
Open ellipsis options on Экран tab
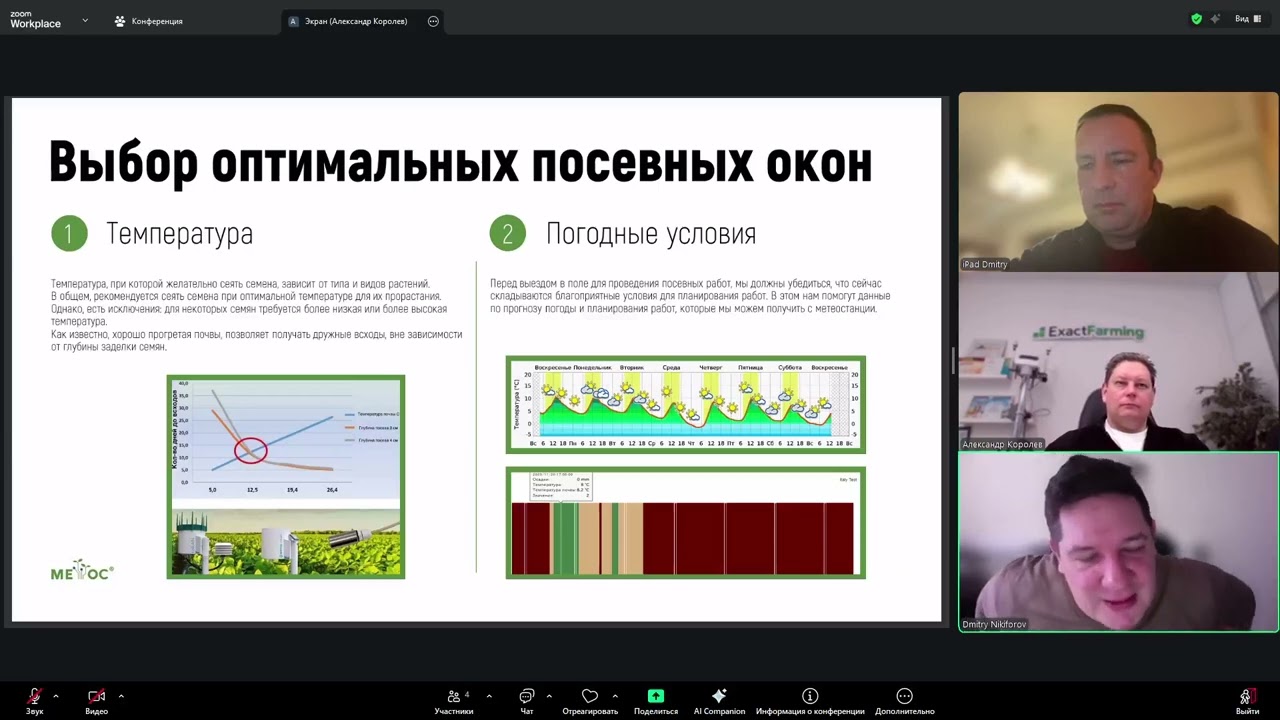[433, 21]
